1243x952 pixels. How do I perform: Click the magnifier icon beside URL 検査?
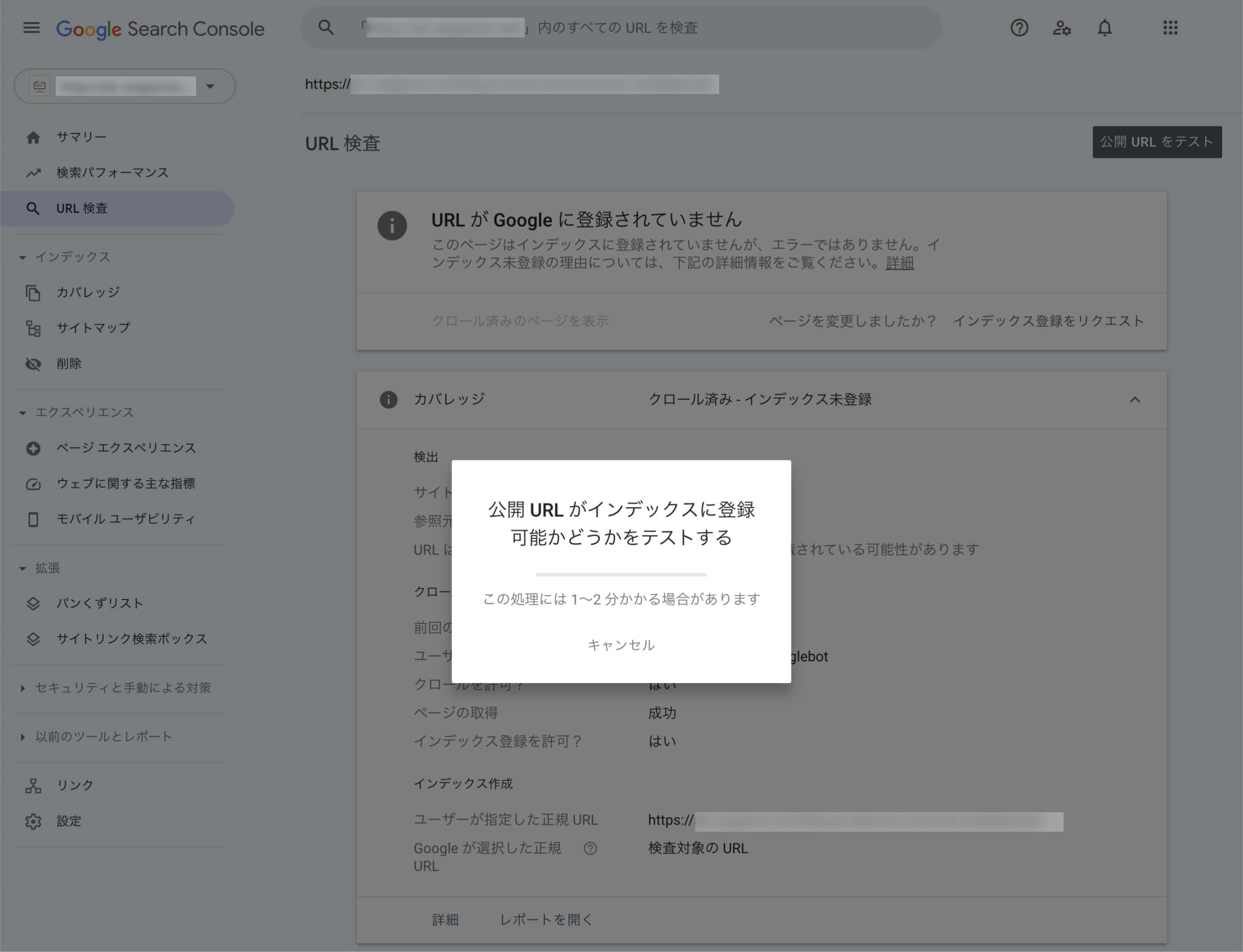pos(34,209)
